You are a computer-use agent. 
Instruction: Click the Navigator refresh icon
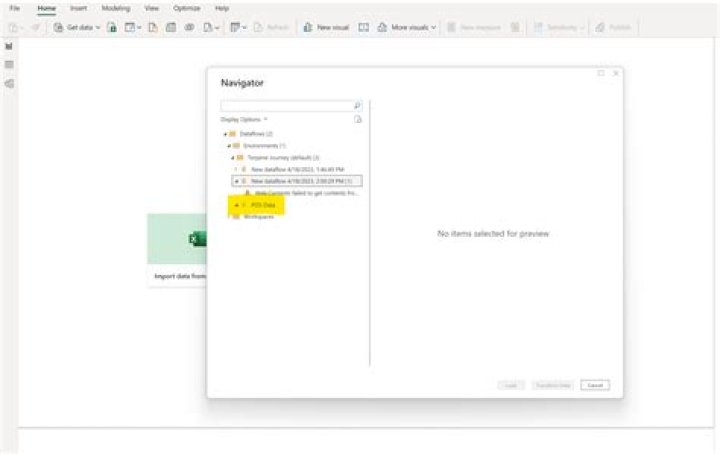point(358,119)
